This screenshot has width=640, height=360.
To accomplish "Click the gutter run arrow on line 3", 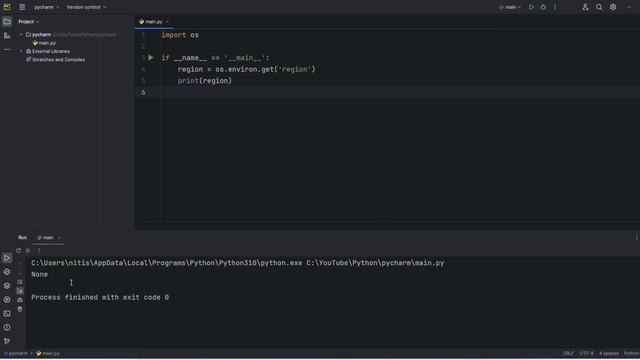I will coord(151,58).
